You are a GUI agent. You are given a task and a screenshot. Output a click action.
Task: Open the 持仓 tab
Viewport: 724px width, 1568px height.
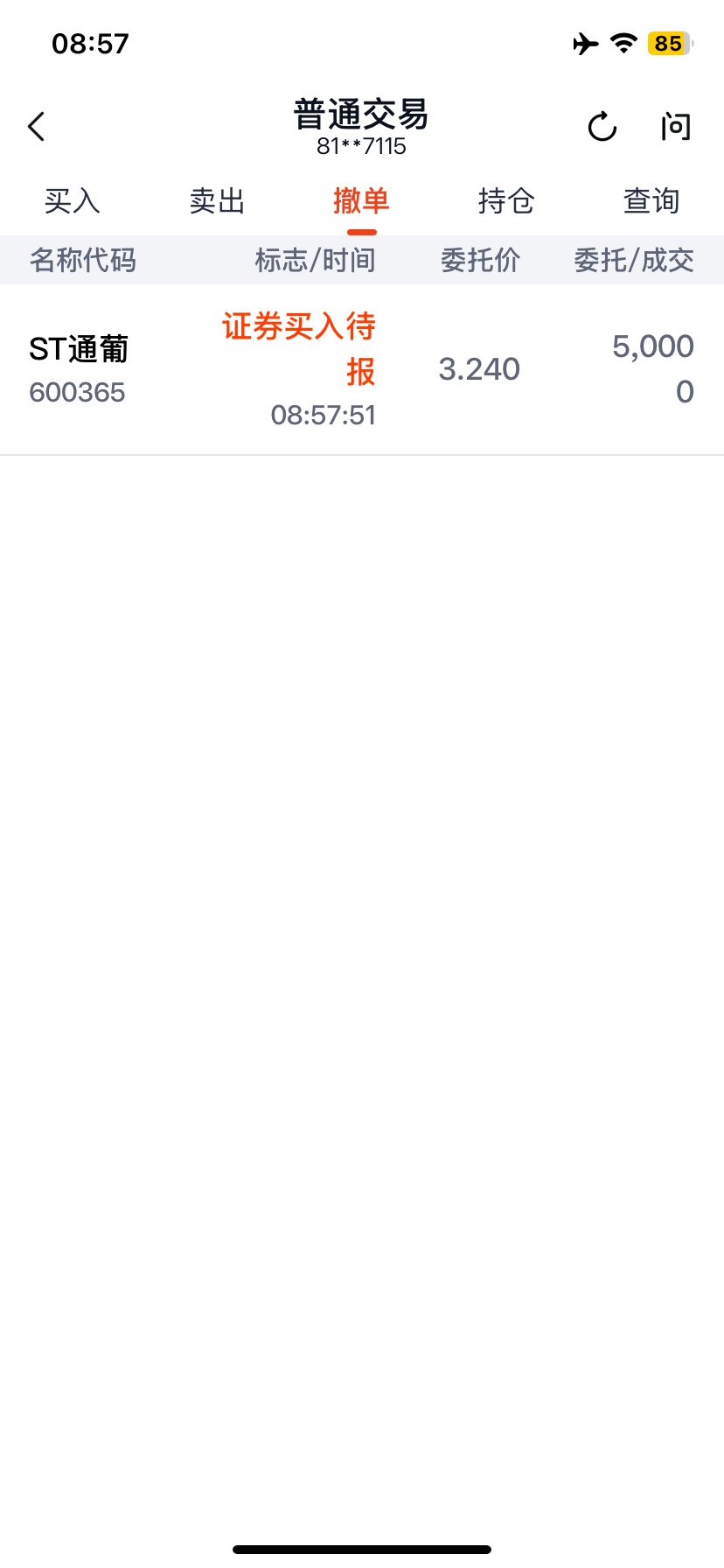pos(506,201)
